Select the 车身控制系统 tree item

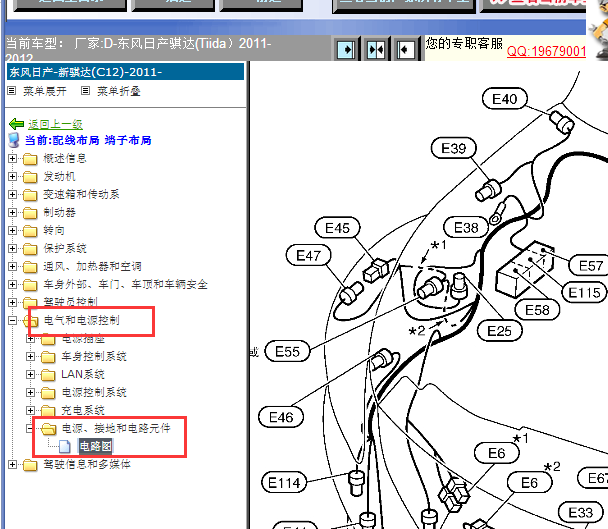tap(94, 356)
